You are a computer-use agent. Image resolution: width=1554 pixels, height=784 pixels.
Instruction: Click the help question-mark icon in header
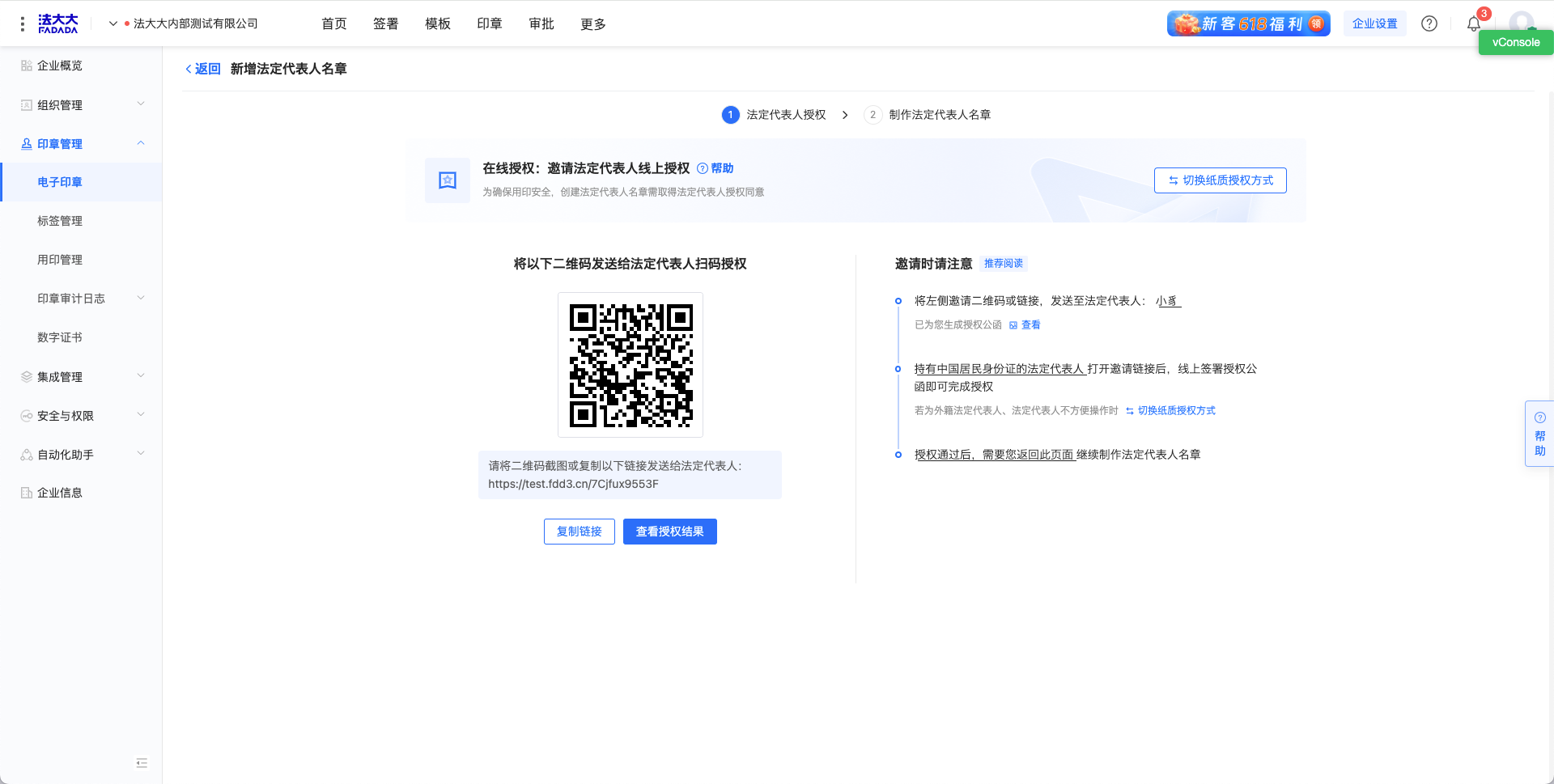pos(1429,23)
